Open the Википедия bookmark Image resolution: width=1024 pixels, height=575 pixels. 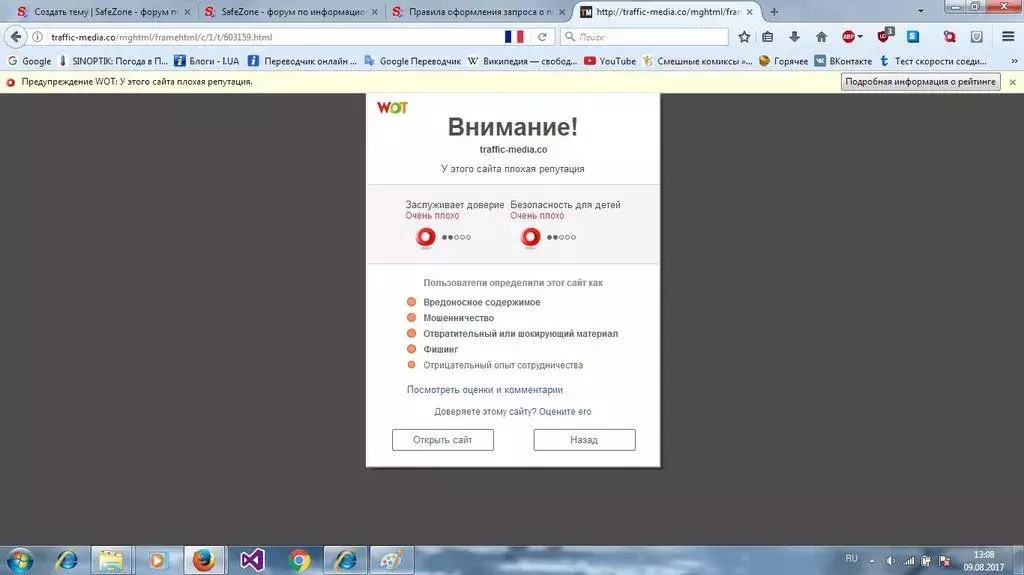click(x=522, y=61)
